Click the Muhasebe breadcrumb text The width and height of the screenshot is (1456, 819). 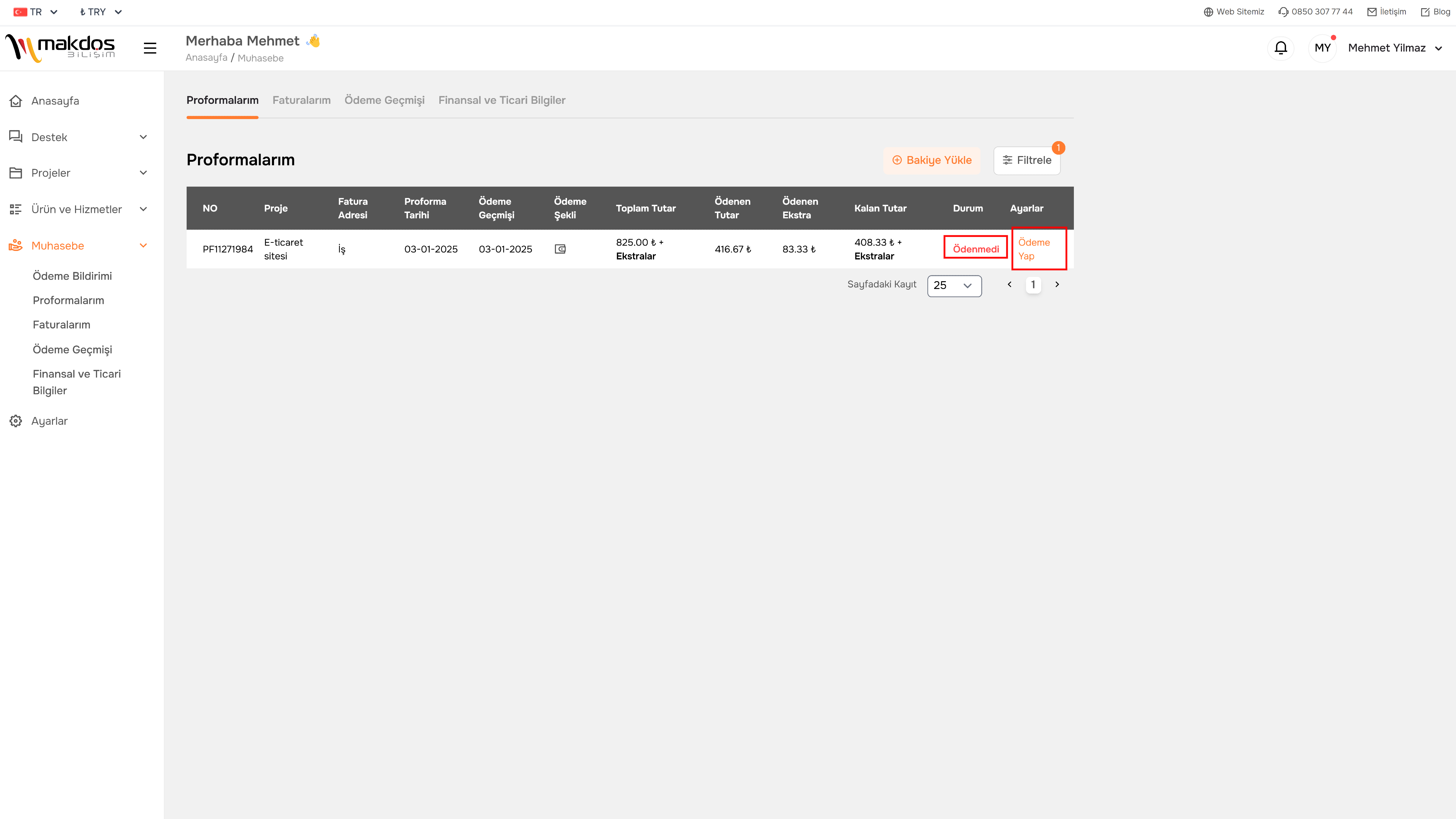point(261,58)
